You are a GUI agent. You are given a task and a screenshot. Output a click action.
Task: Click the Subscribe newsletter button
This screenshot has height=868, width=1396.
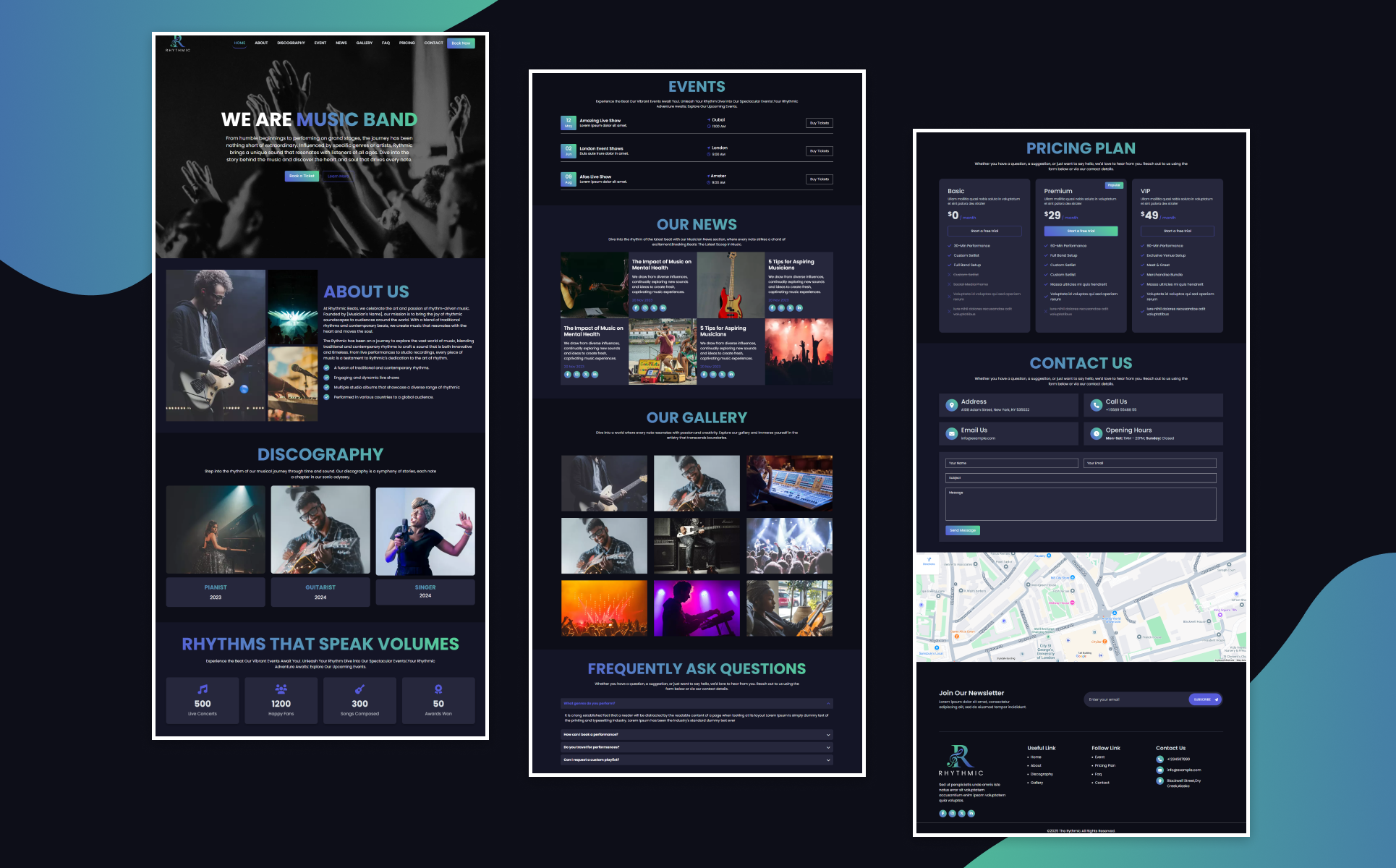pyautogui.click(x=1205, y=699)
